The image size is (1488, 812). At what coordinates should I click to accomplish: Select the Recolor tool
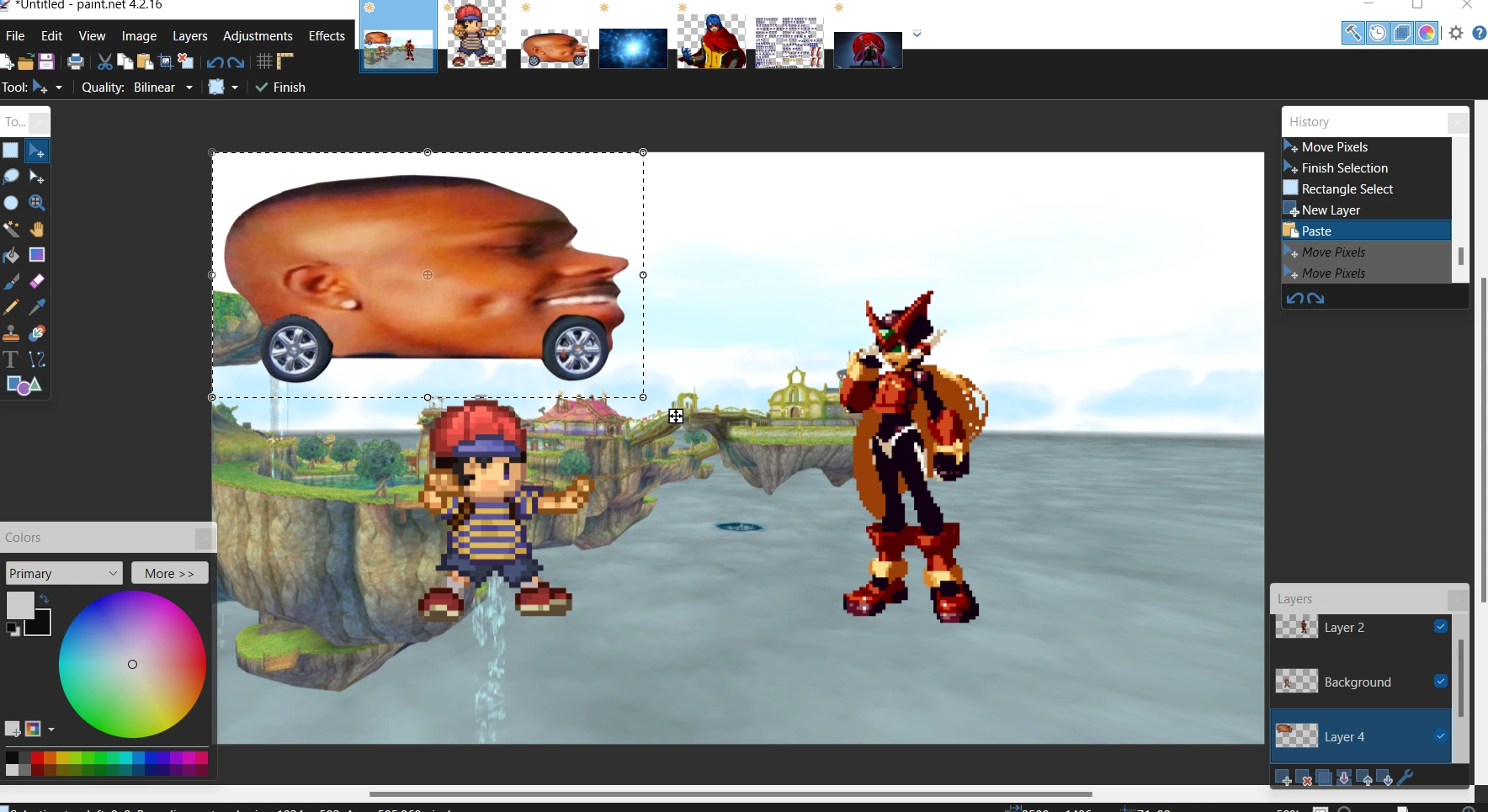coord(37,333)
